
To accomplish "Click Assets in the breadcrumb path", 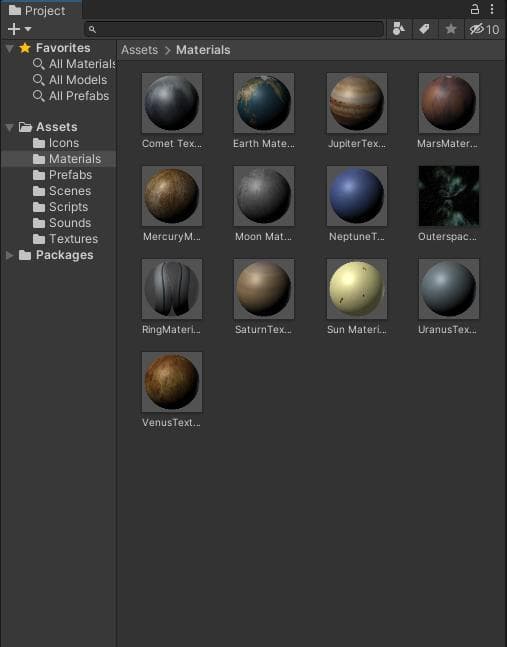I will point(139,50).
